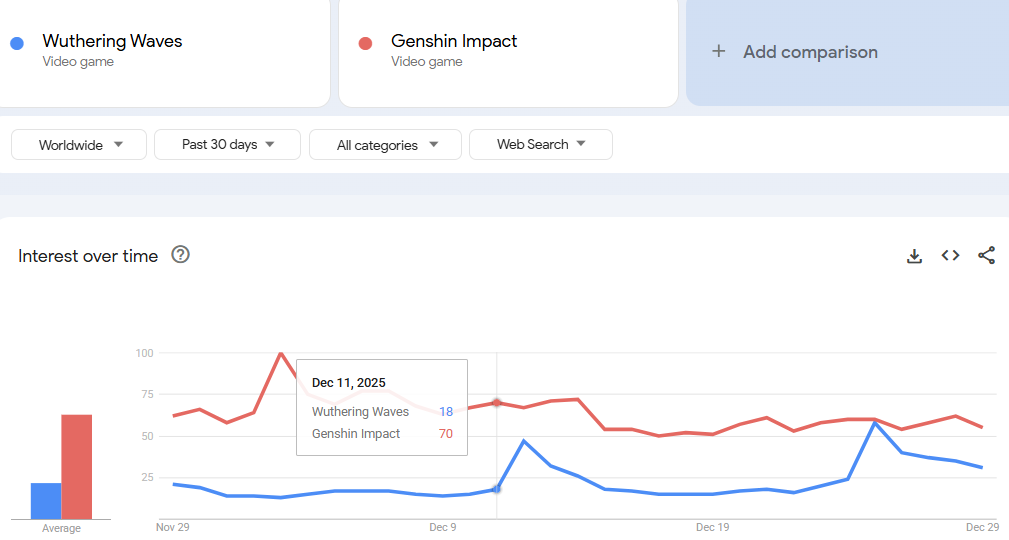Click the Dec 11 Genshin Impact data point
1009x540 pixels.
click(497, 403)
